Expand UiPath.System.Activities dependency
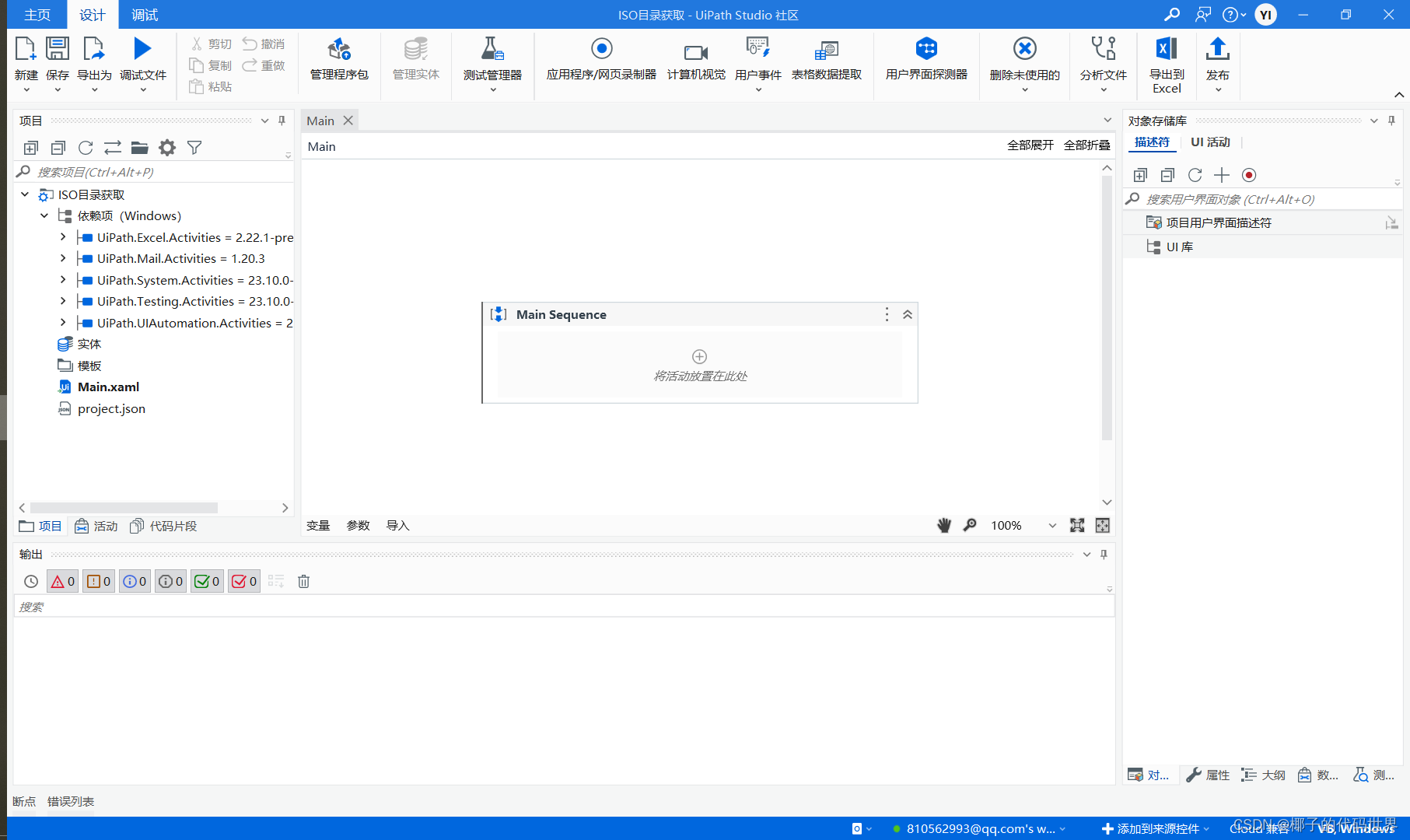This screenshot has height=840, width=1410. pos(63,280)
